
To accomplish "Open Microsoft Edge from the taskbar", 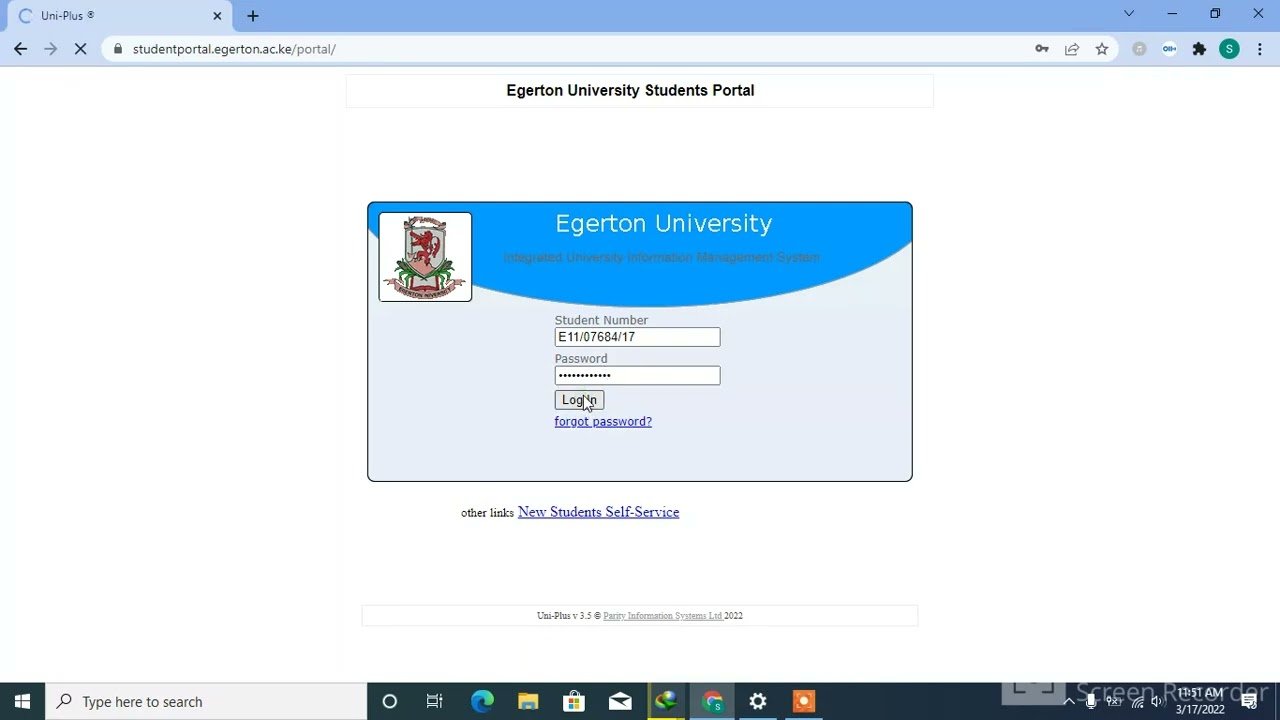I will [x=482, y=701].
